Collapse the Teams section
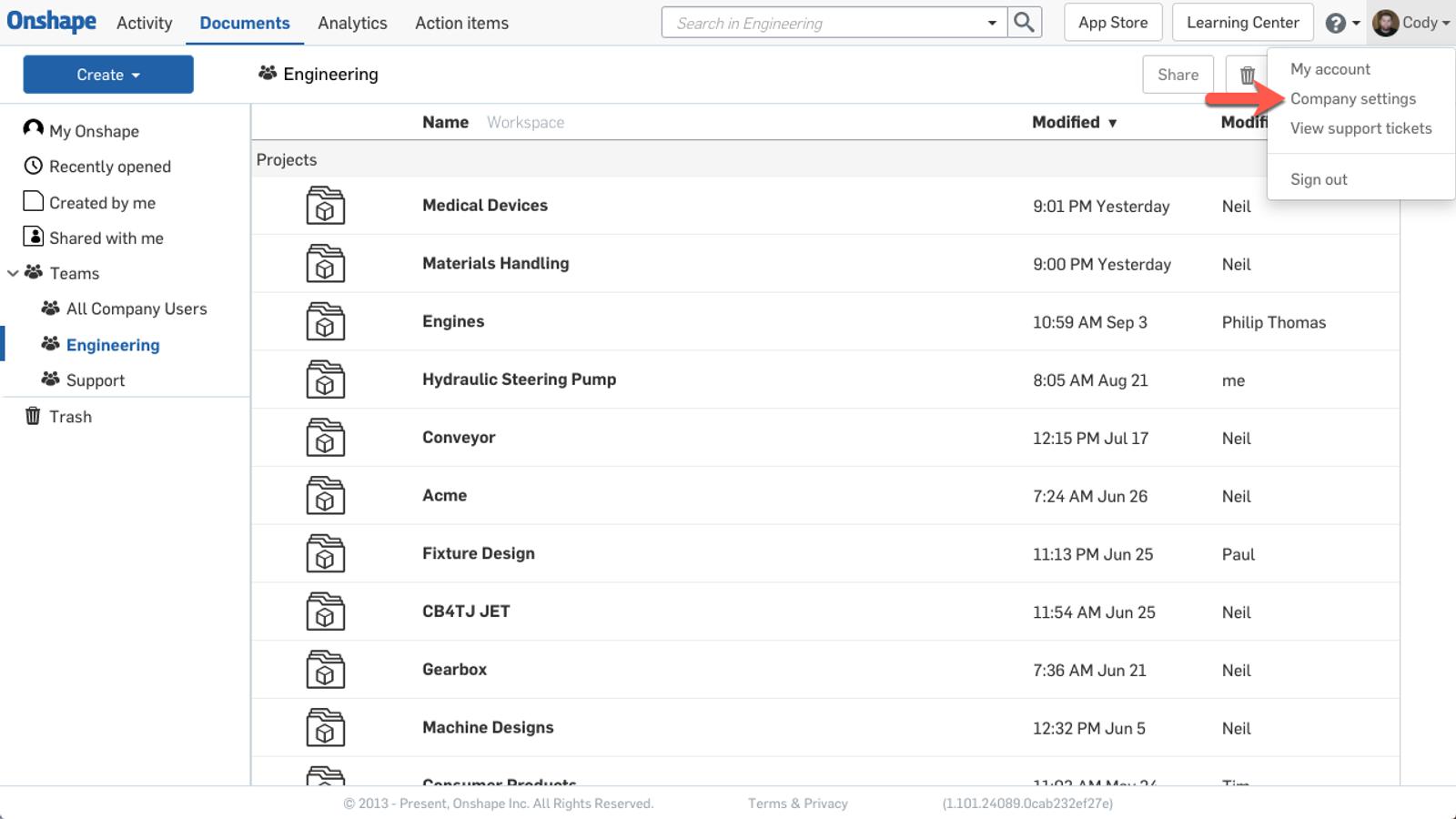1456x819 pixels. 13,273
